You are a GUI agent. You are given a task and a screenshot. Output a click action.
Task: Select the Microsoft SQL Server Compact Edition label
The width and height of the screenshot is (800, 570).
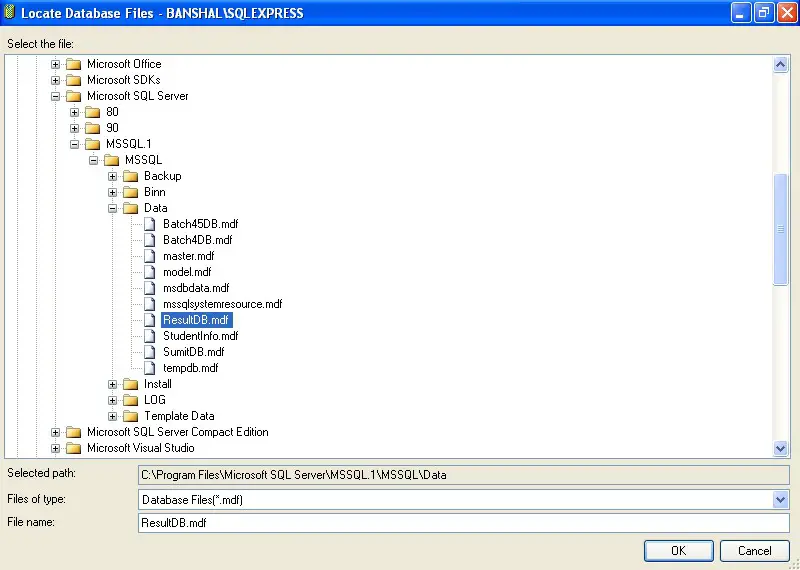[178, 432]
